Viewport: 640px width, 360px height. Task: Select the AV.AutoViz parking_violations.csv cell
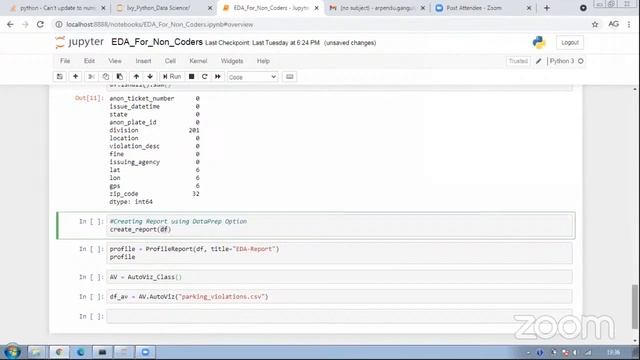(340, 297)
